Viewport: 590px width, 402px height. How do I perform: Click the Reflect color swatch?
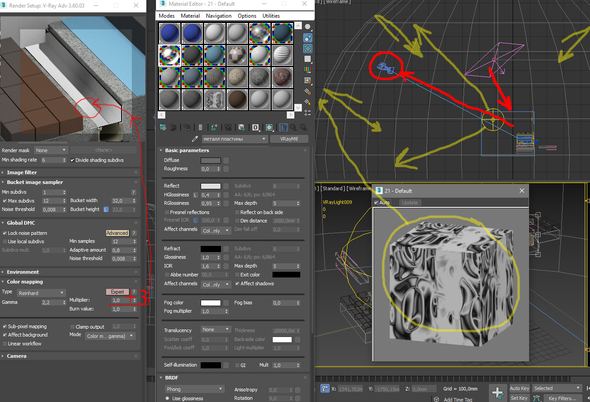click(x=211, y=186)
